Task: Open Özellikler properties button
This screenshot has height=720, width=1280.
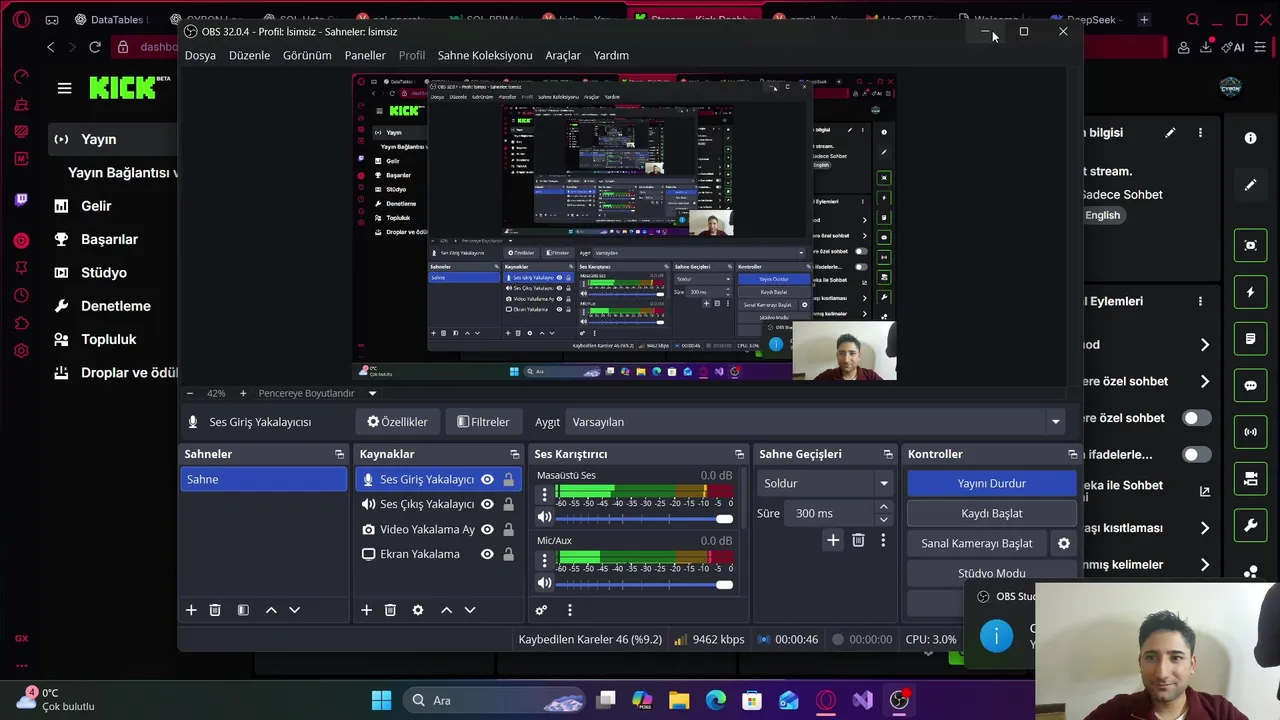Action: 398,422
